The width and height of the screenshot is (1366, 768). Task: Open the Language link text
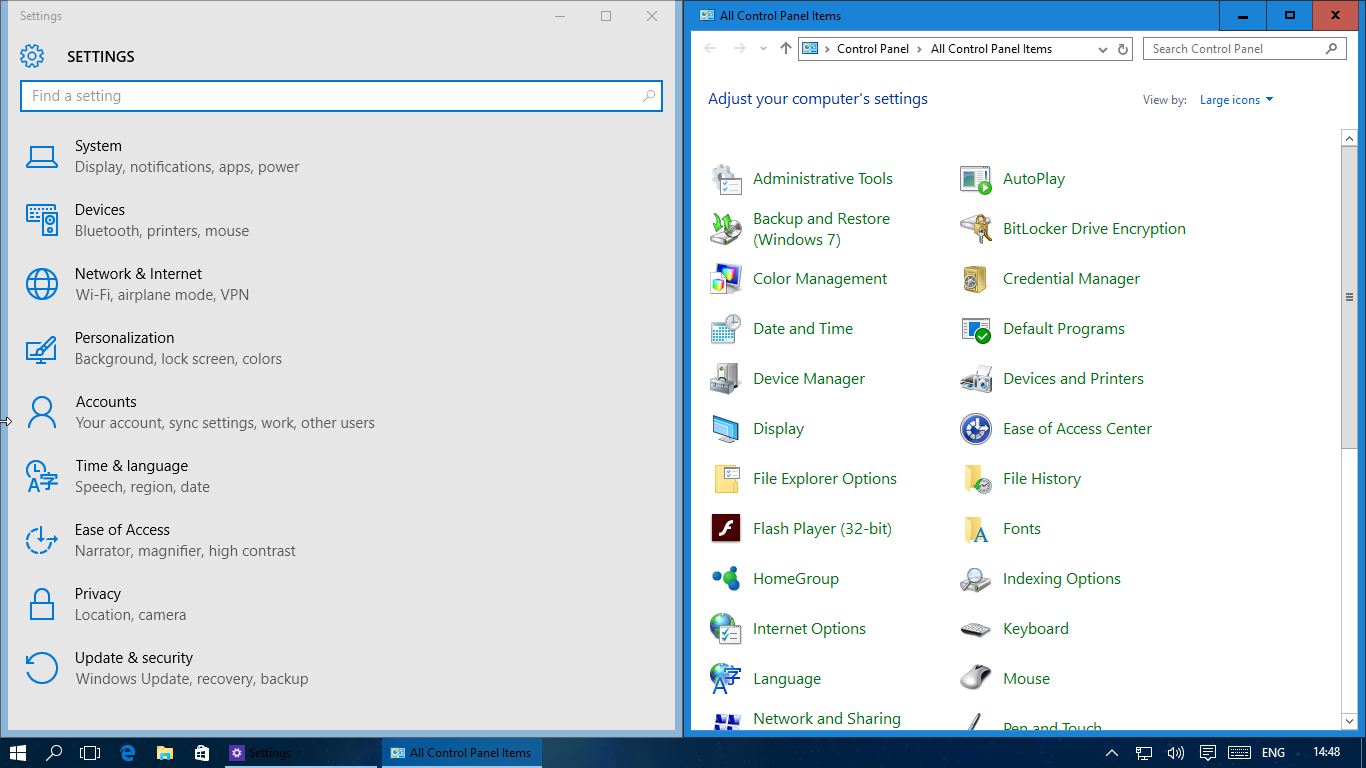[x=786, y=679]
